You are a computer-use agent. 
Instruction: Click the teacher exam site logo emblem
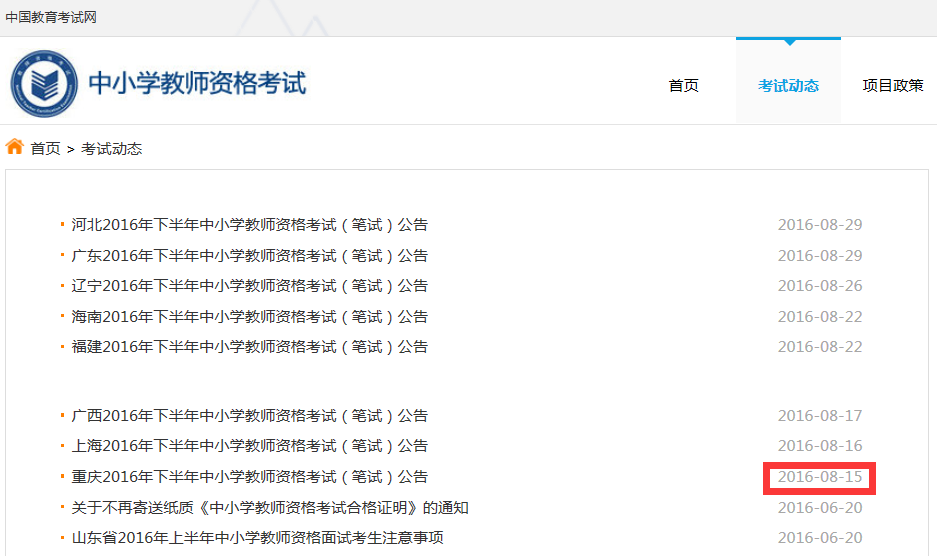pos(43,83)
